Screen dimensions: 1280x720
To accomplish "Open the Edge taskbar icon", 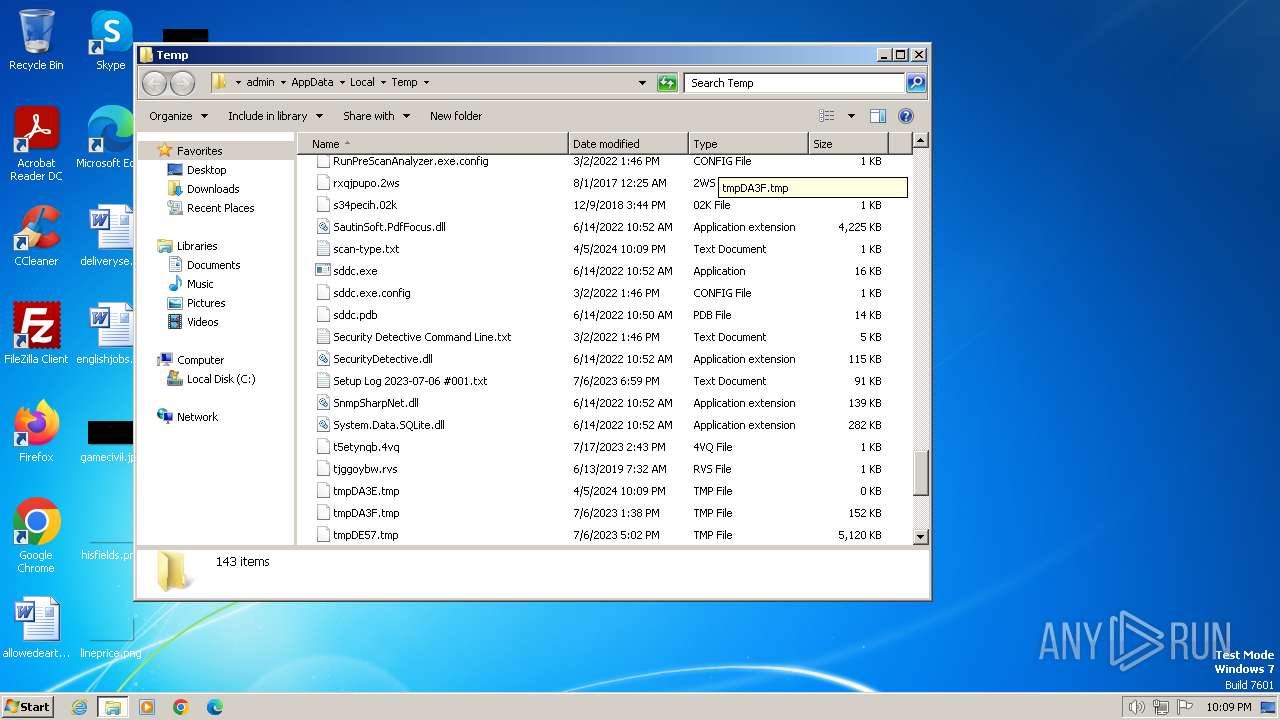I will pyautogui.click(x=215, y=707).
